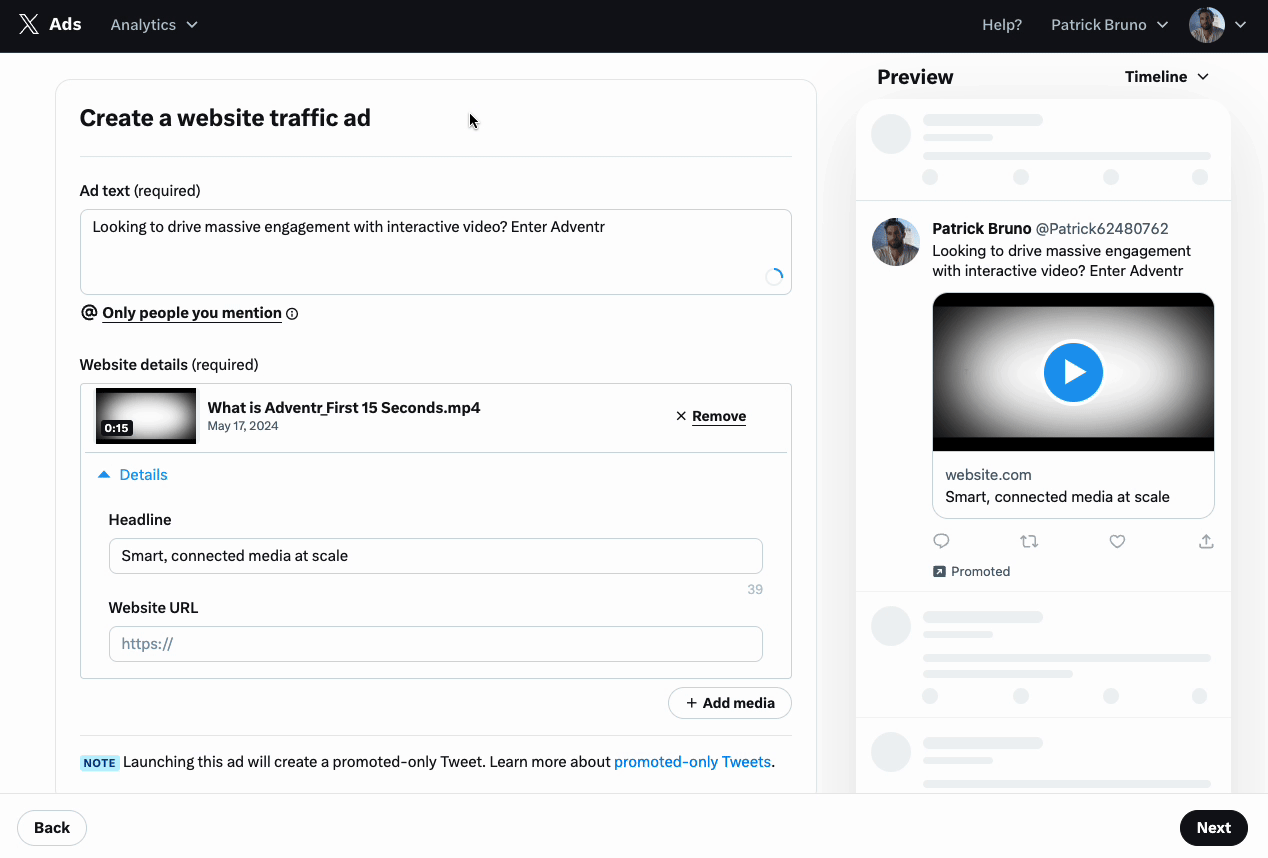Click the website.com card link in preview

[988, 475]
